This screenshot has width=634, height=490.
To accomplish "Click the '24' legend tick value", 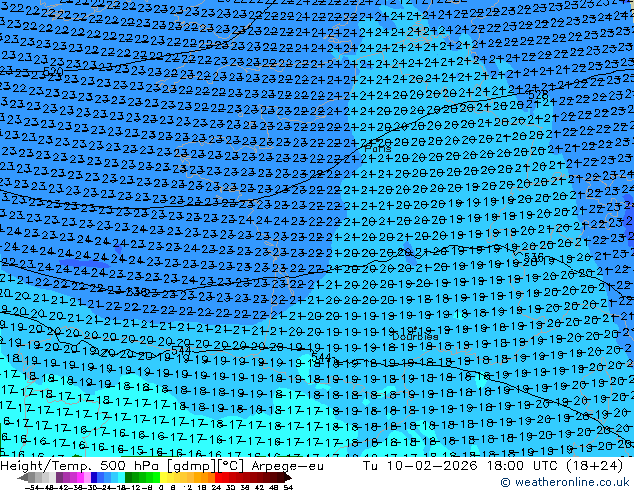I will pyautogui.click(x=216, y=488).
